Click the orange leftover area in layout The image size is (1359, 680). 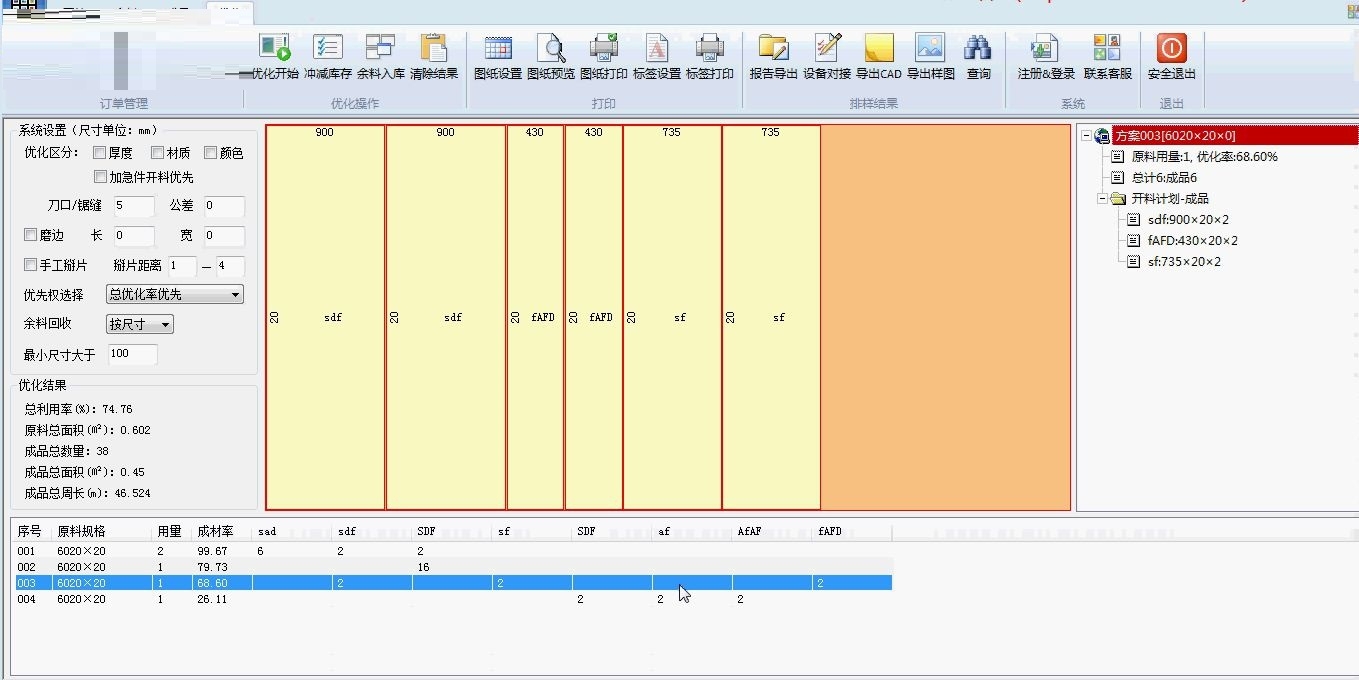946,317
